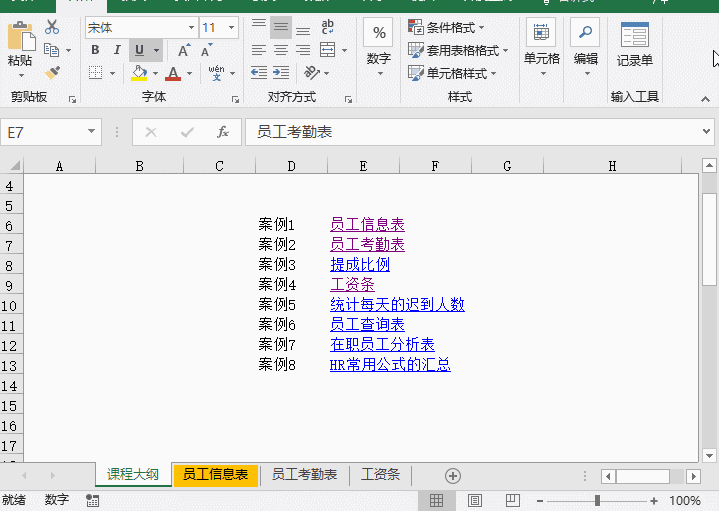Image resolution: width=719 pixels, height=511 pixels.
Task: Center text horizontally
Action: [281, 50]
